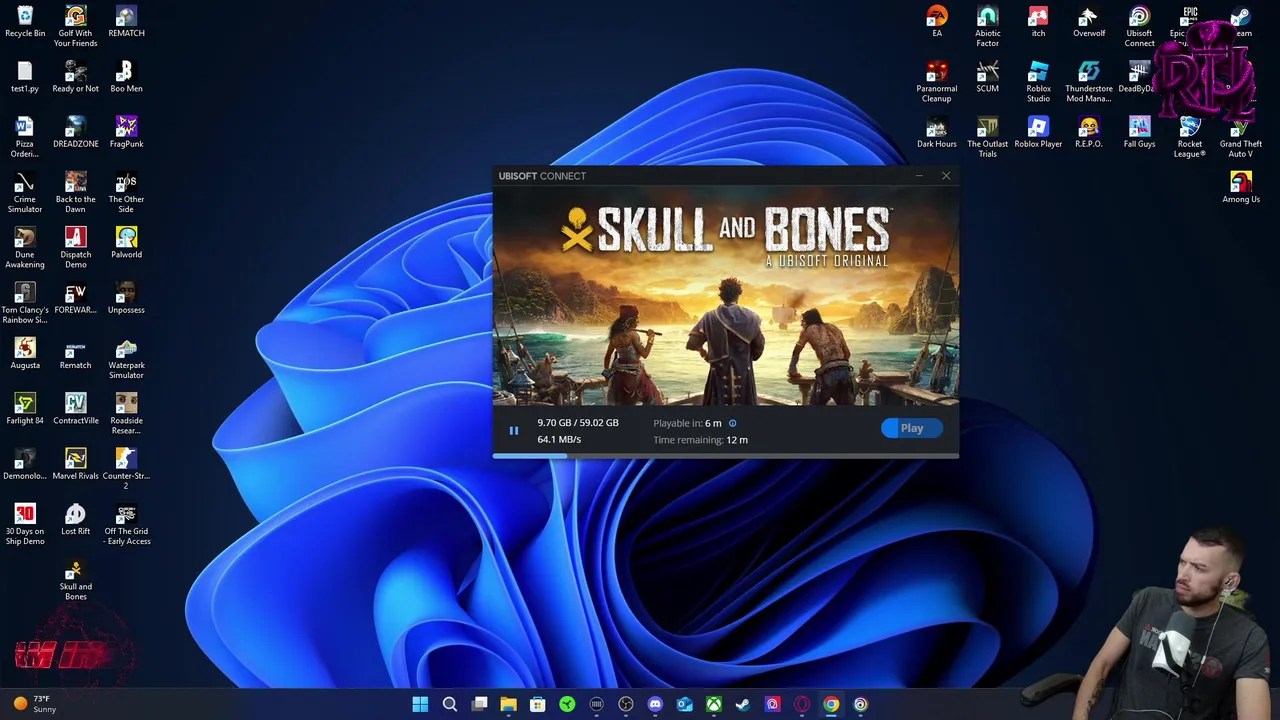1280x720 pixels.
Task: Select the SCUM desktop shortcut
Action: pos(988,77)
